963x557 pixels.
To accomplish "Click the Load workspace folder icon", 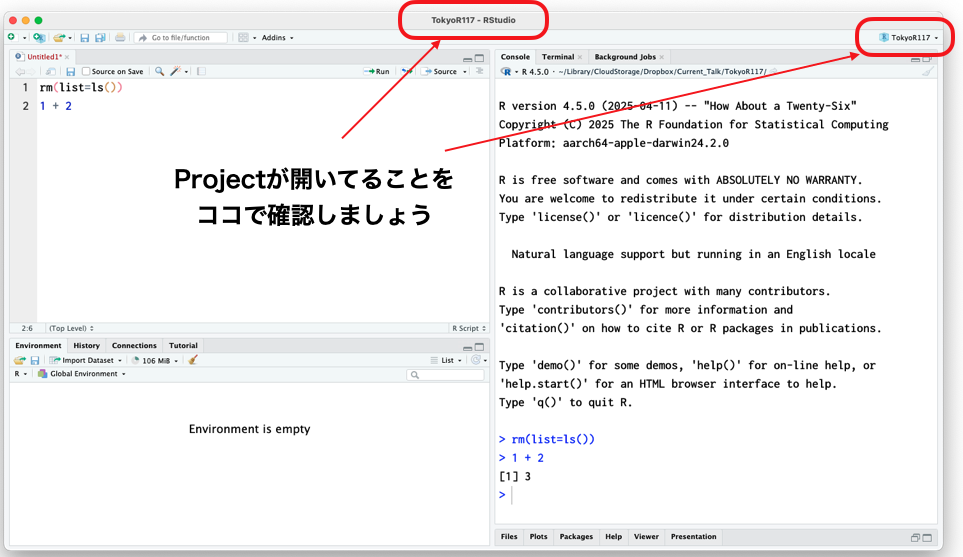I will tap(20, 360).
